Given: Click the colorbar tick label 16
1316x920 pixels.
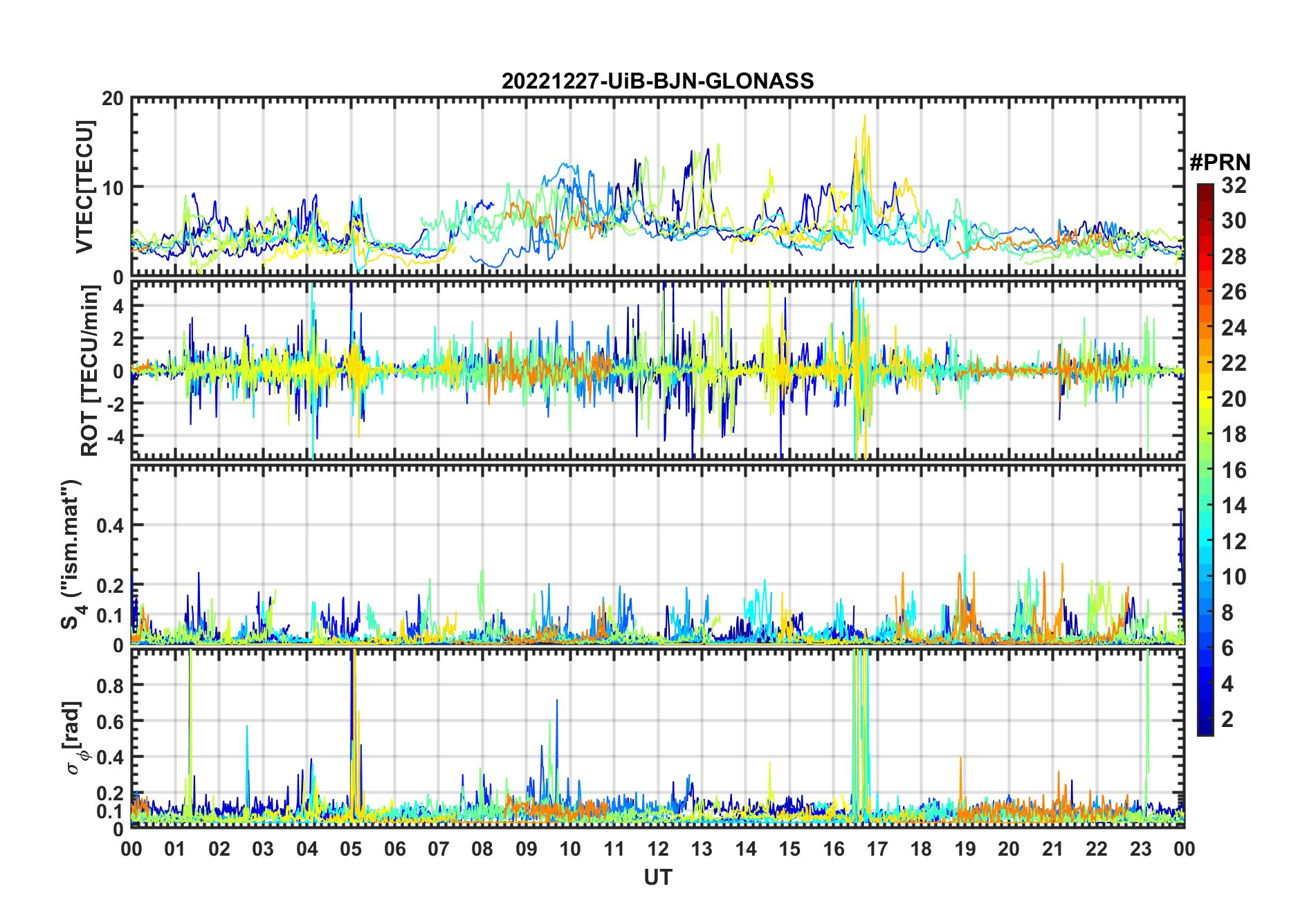Looking at the screenshot, I should 1234,470.
